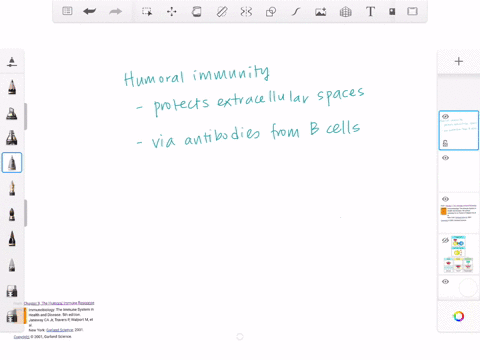Activate the Transform move tool
The width and height of the screenshot is (480, 360).
tap(172, 12)
